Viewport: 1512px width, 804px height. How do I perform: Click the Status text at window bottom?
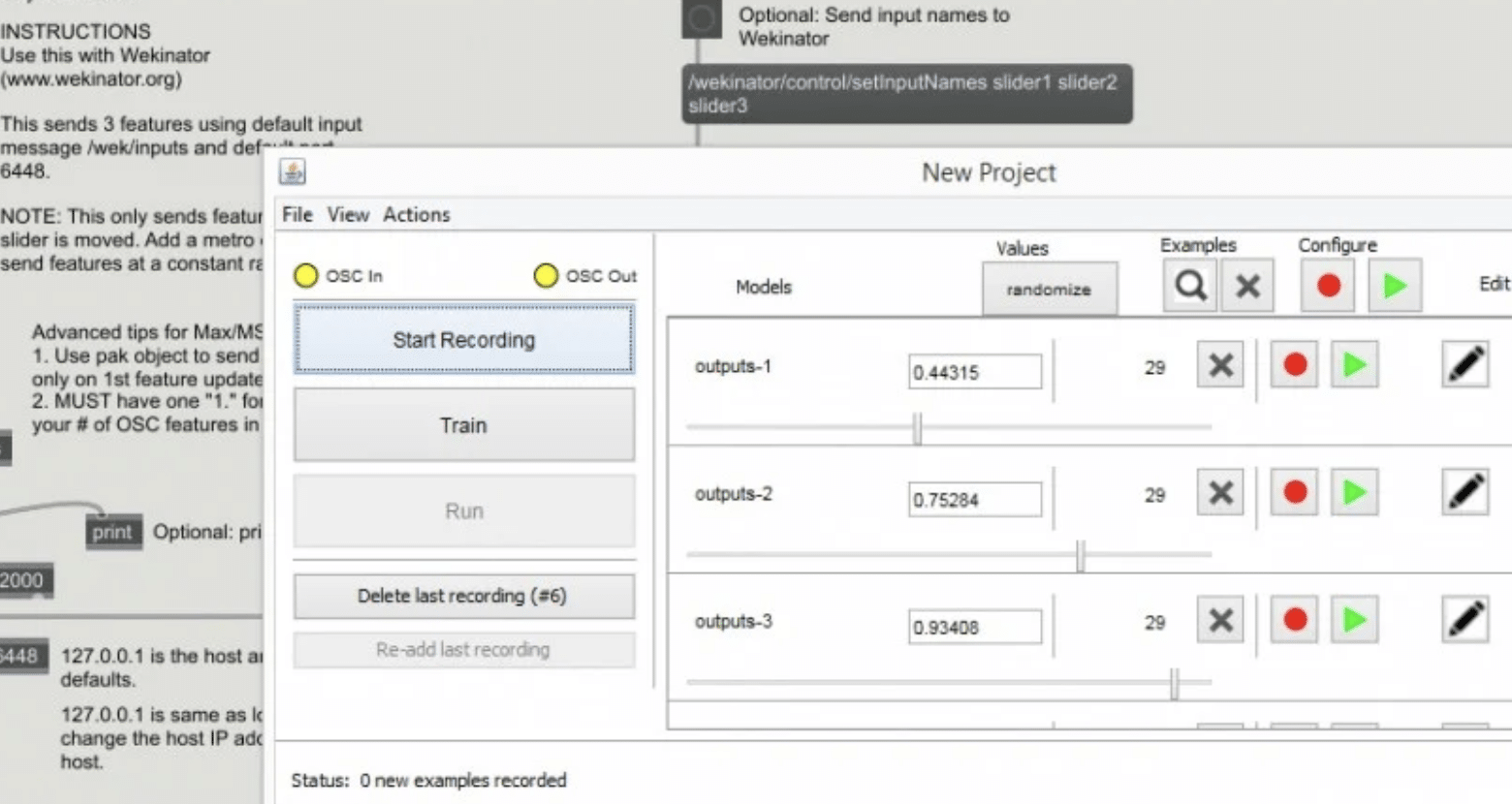(428, 780)
